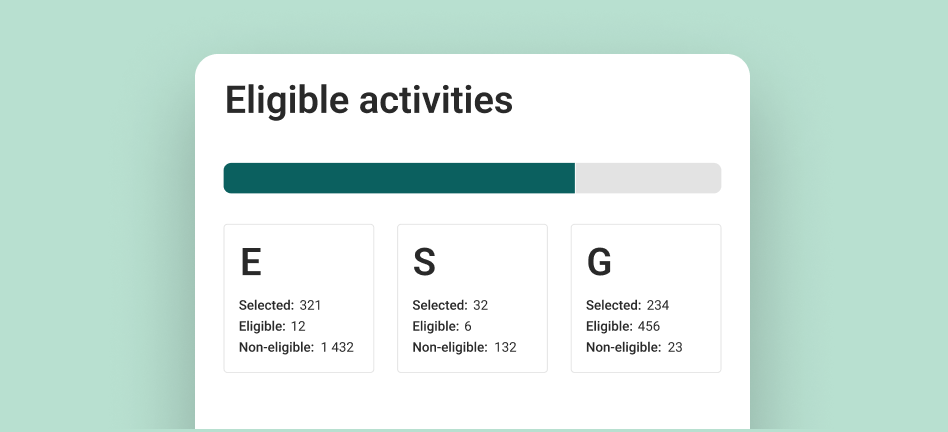Click Selected 32 in S card

(x=450, y=305)
